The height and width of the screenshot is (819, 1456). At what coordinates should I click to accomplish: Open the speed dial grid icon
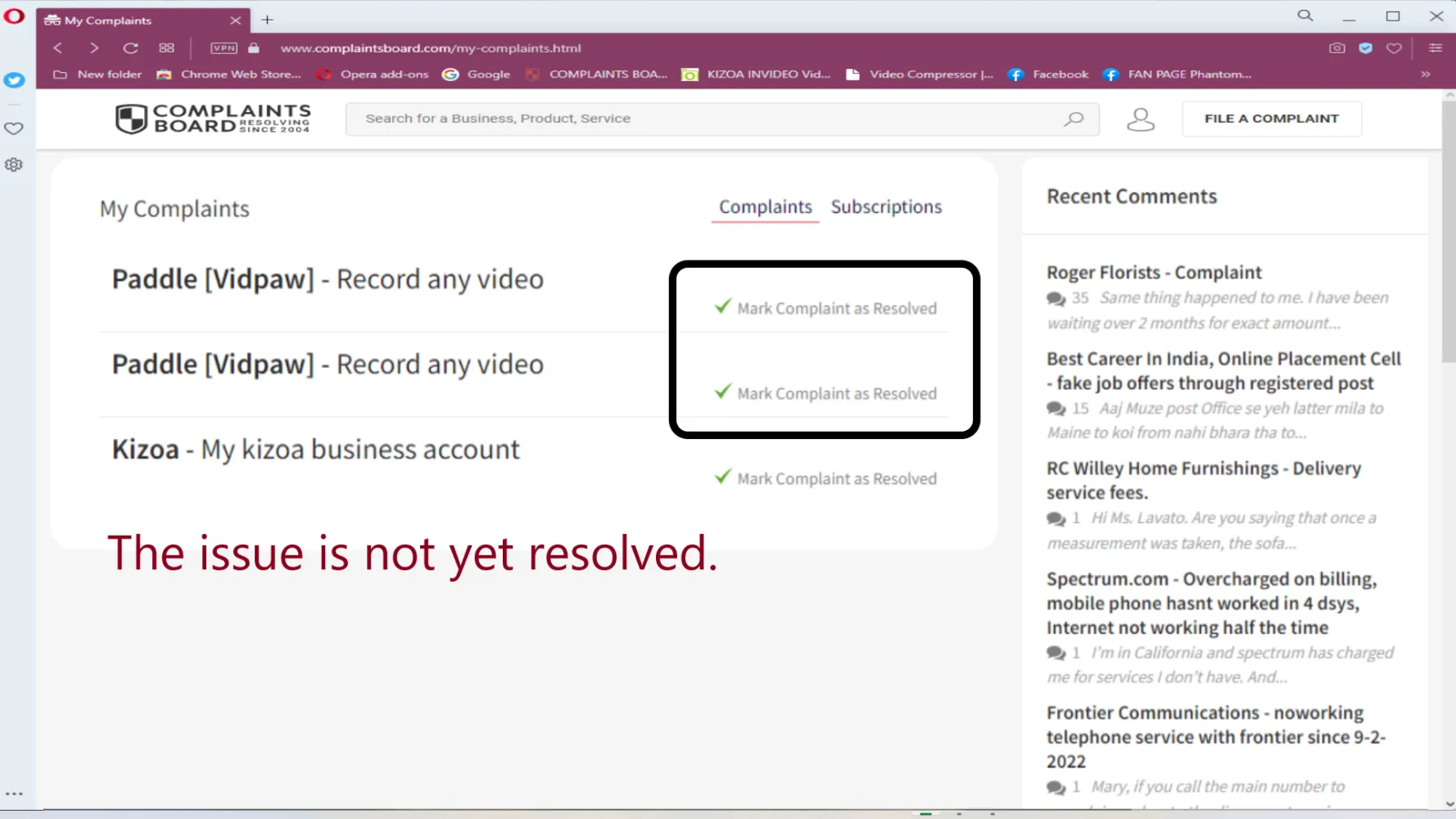[167, 48]
